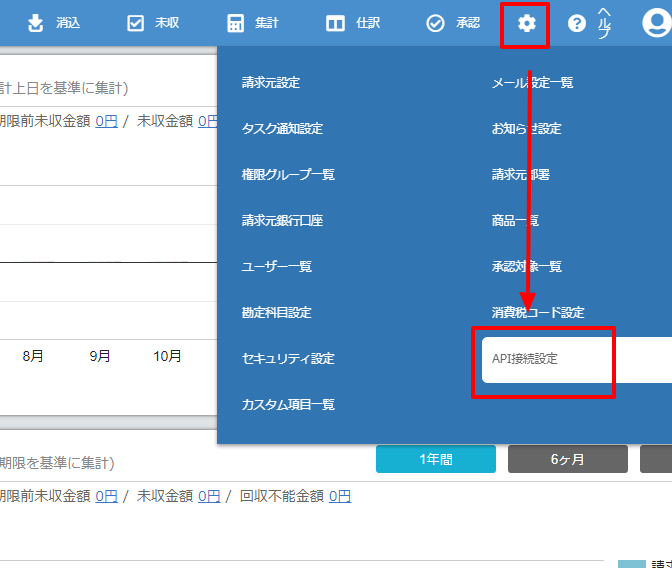Open 権限グループ一覧 menu entry

288,174
